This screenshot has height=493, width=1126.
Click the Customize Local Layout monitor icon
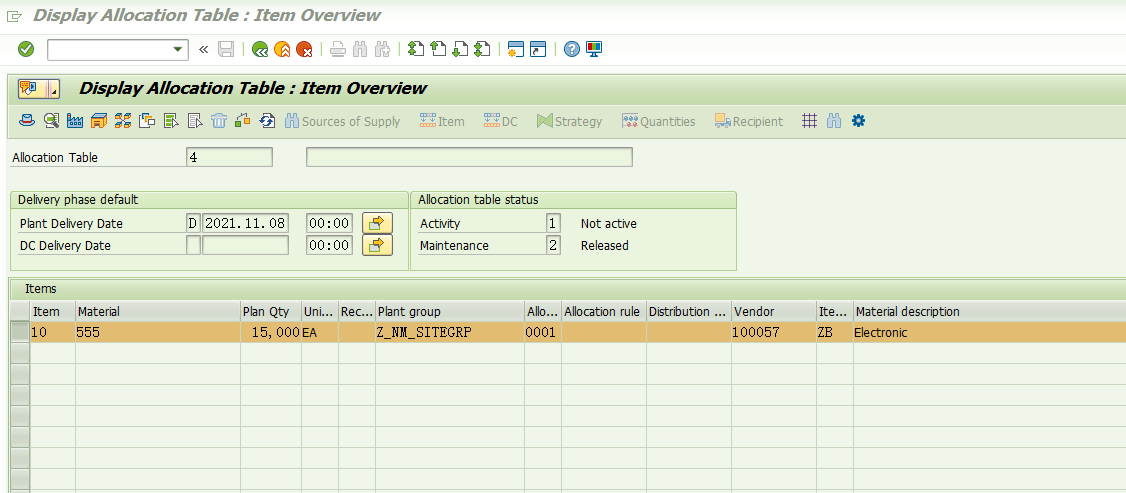click(x=594, y=50)
